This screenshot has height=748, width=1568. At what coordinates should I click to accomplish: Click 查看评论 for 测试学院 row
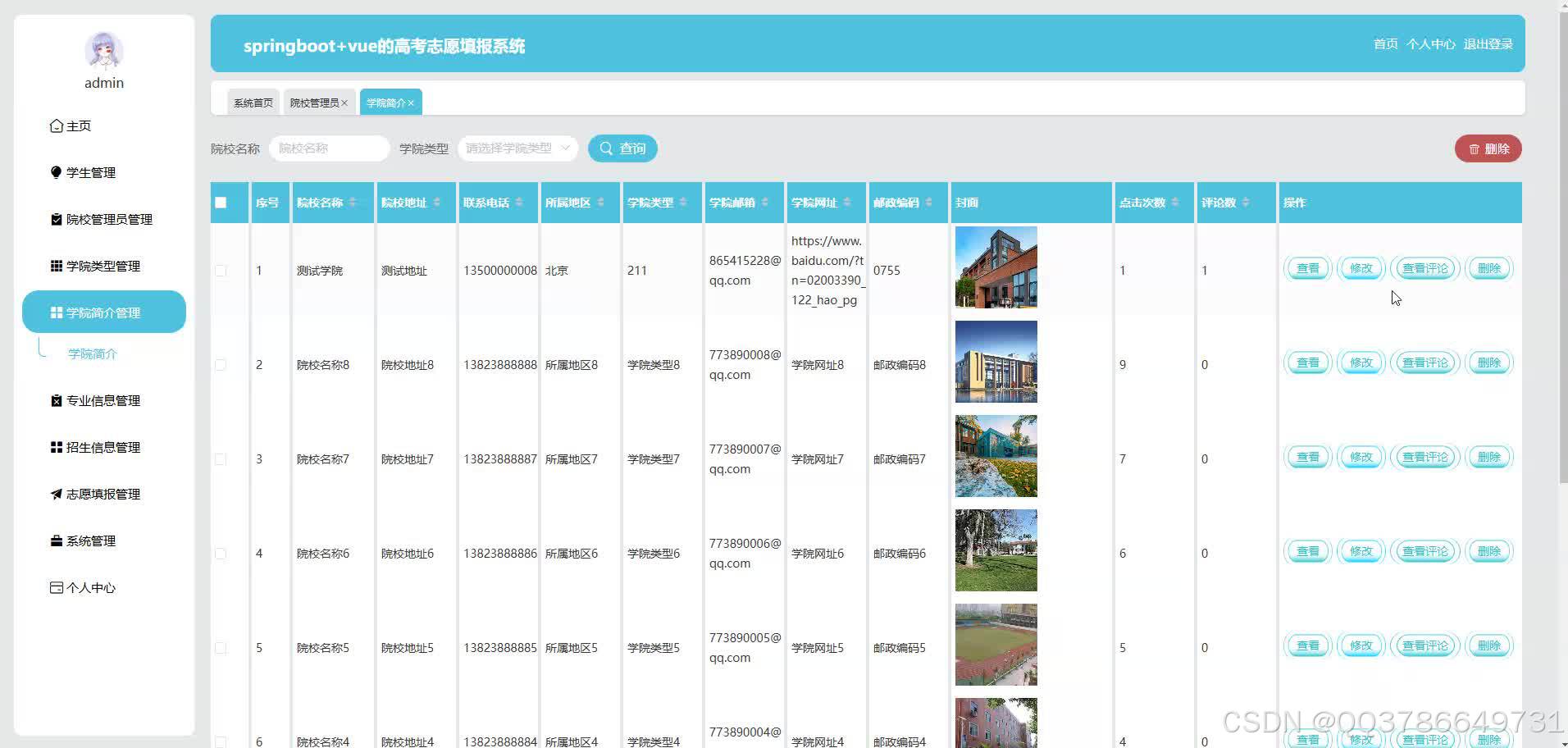(1425, 268)
